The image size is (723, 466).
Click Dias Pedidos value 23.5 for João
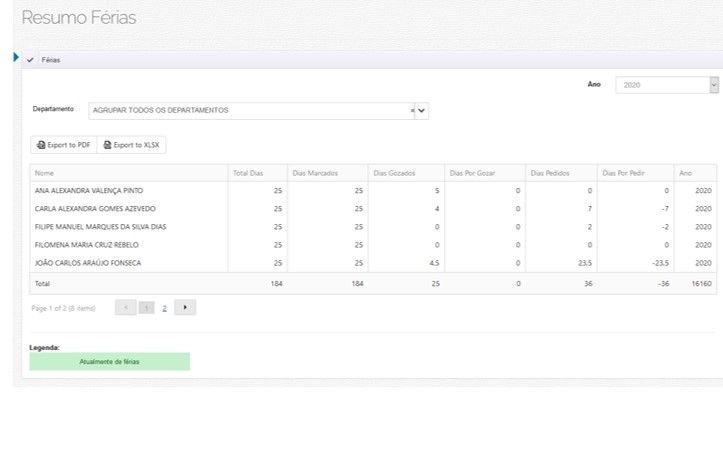(x=585, y=263)
